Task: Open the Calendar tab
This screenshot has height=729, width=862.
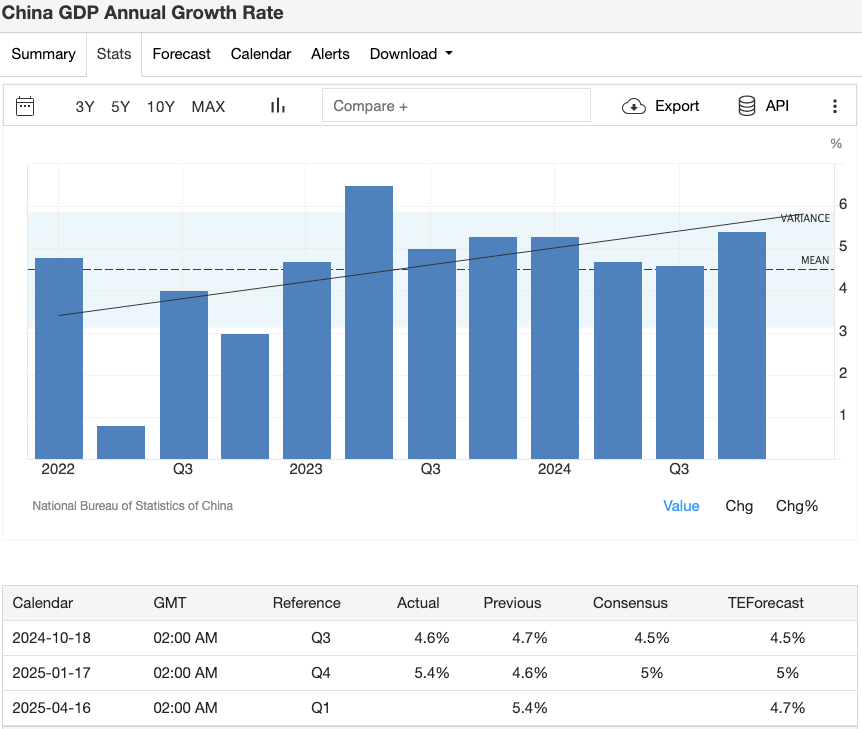Action: tap(260, 54)
